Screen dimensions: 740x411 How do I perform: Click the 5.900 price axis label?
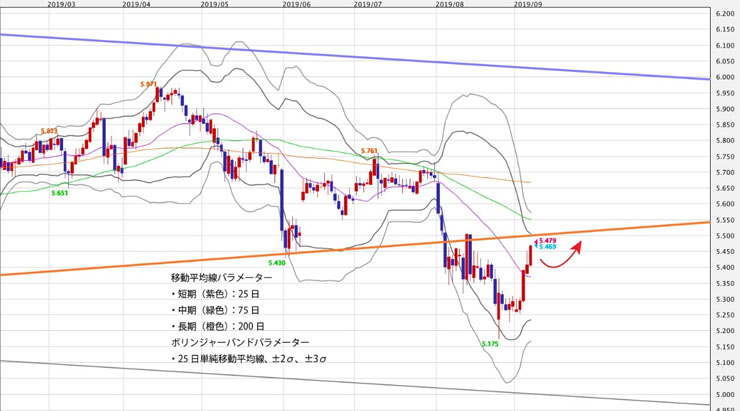point(725,109)
